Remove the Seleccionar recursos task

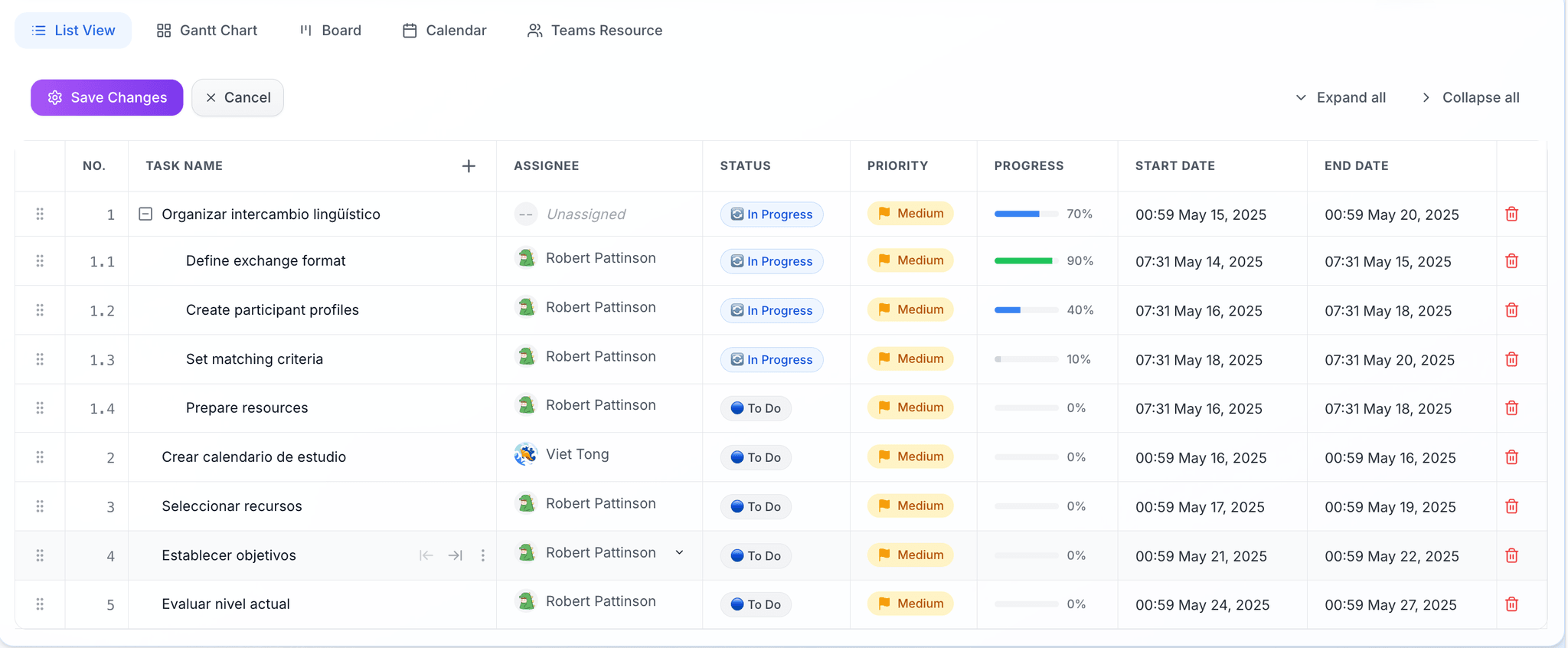[1511, 506]
